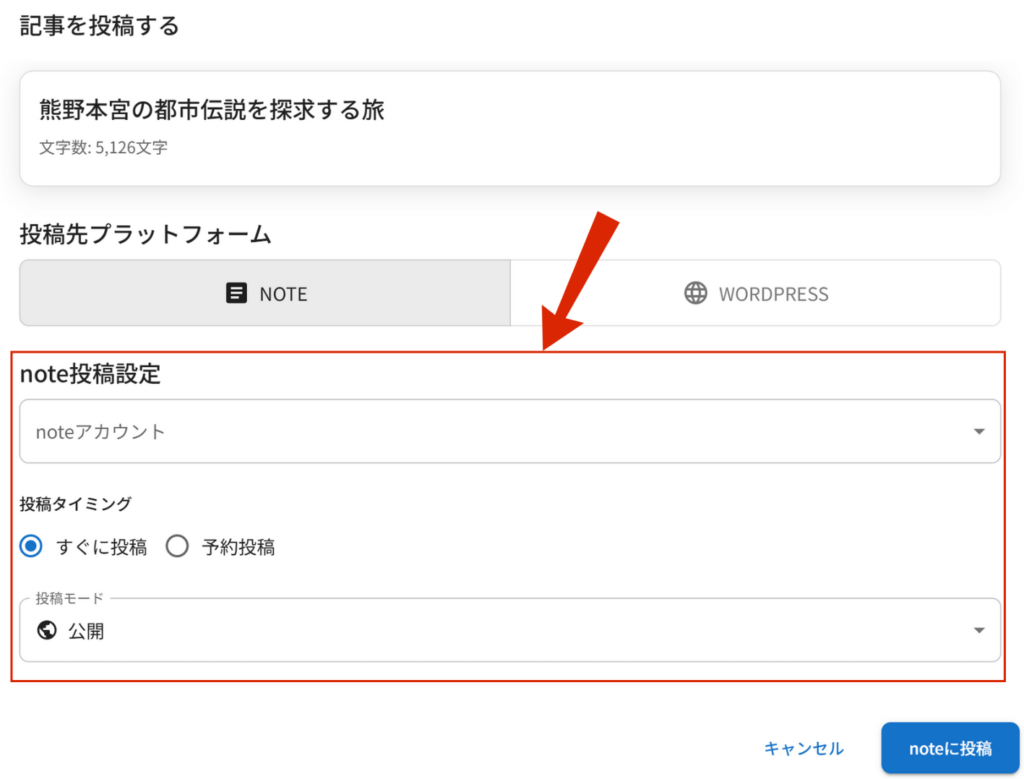The width and height of the screenshot is (1024, 779).
Task: Click the 文字数 5,126文字 count text
Action: click(x=103, y=148)
